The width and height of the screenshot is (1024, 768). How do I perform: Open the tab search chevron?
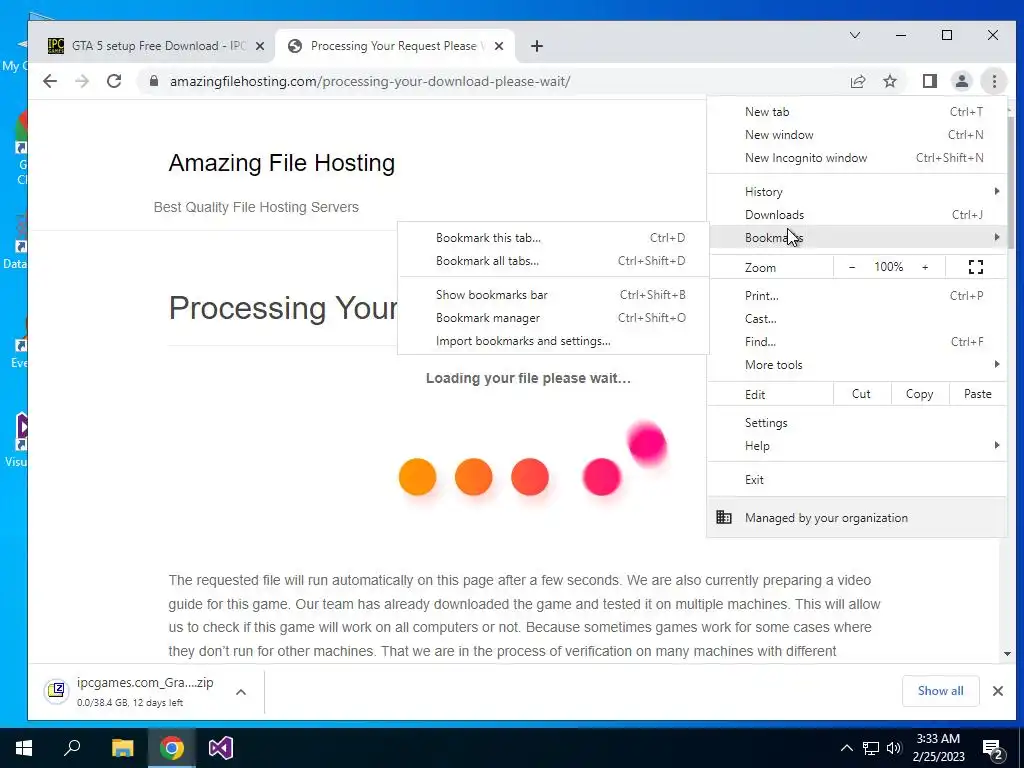[855, 35]
